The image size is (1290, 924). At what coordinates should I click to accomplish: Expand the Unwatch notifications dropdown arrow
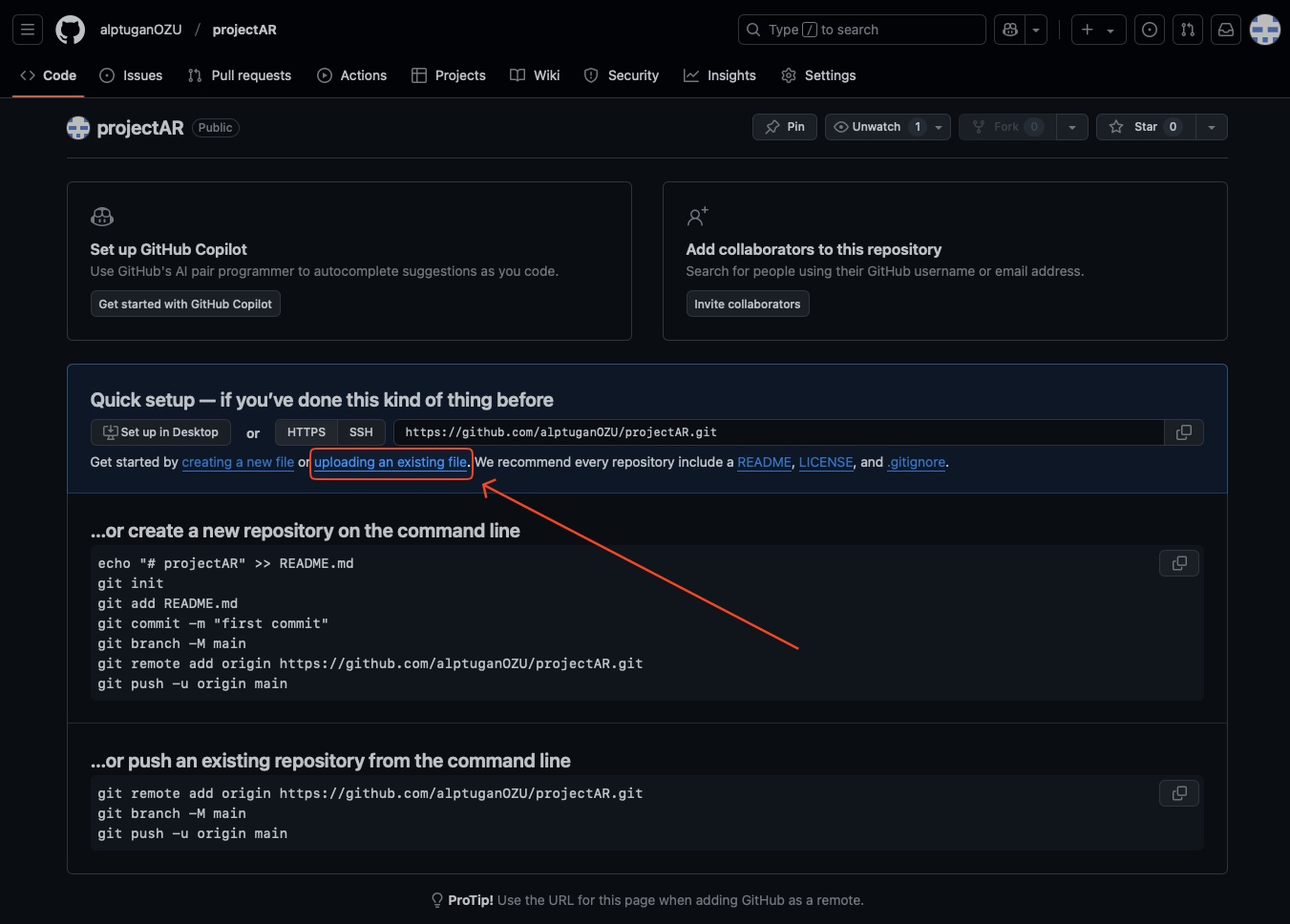point(939,127)
